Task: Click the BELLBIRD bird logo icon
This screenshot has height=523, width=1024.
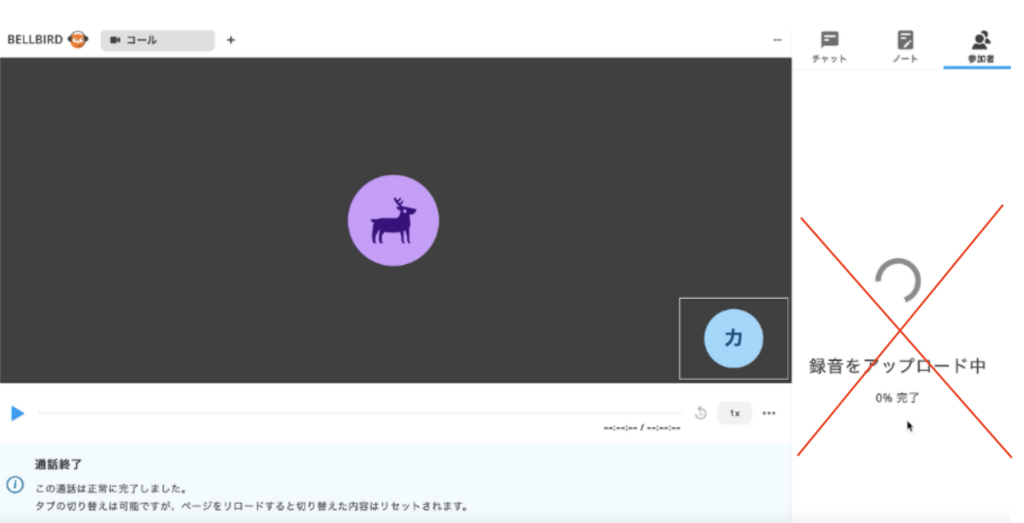Action: pyautogui.click(x=78, y=40)
